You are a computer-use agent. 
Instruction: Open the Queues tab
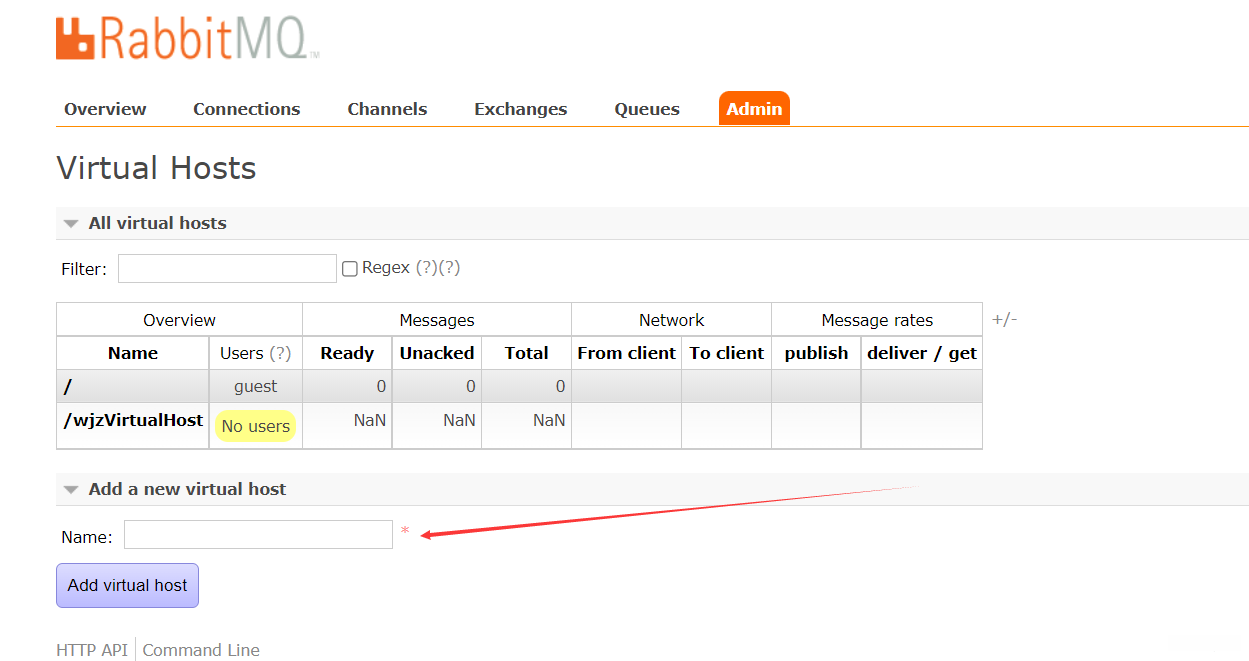(647, 109)
